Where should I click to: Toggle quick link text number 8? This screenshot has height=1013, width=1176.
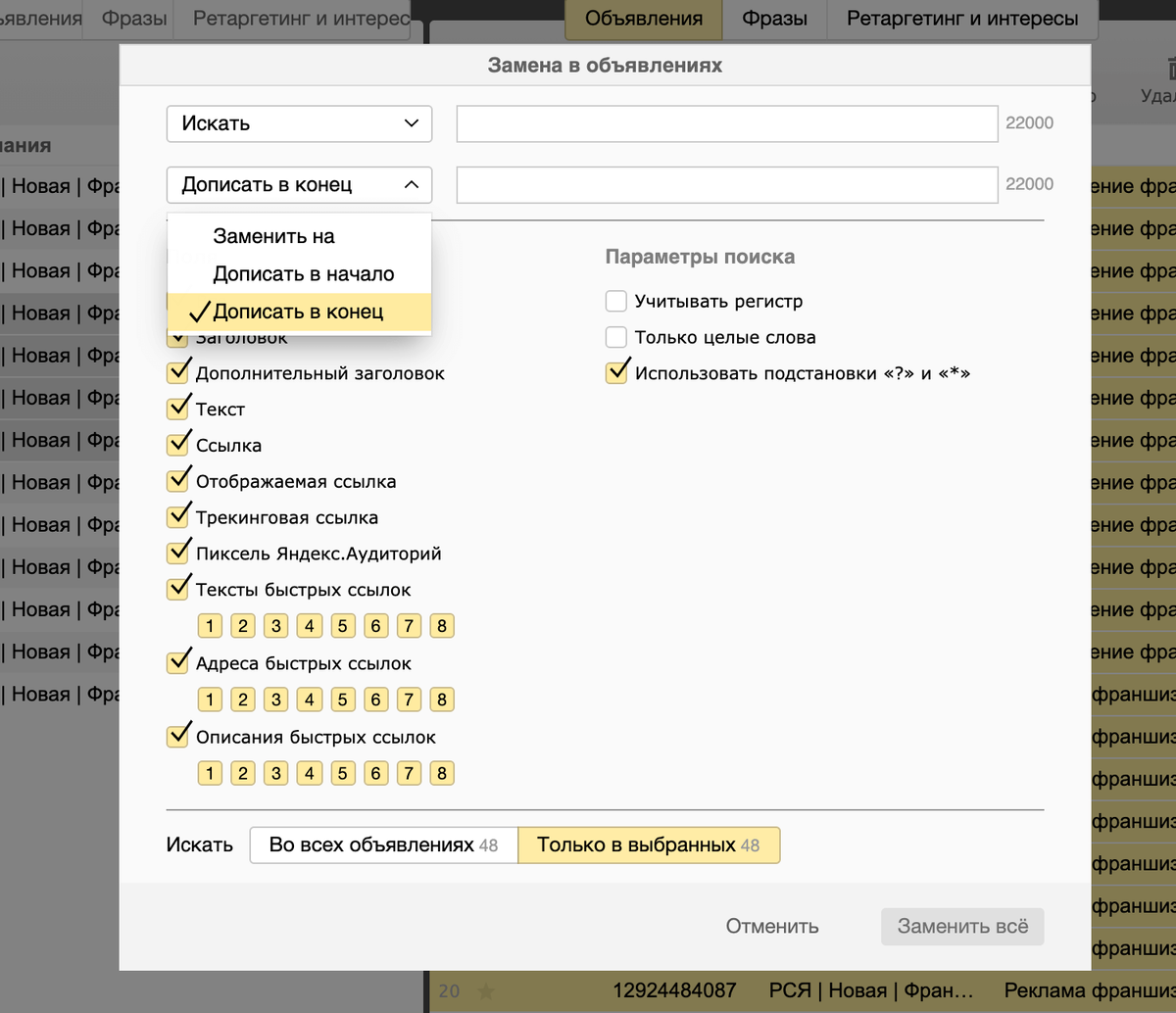click(442, 626)
